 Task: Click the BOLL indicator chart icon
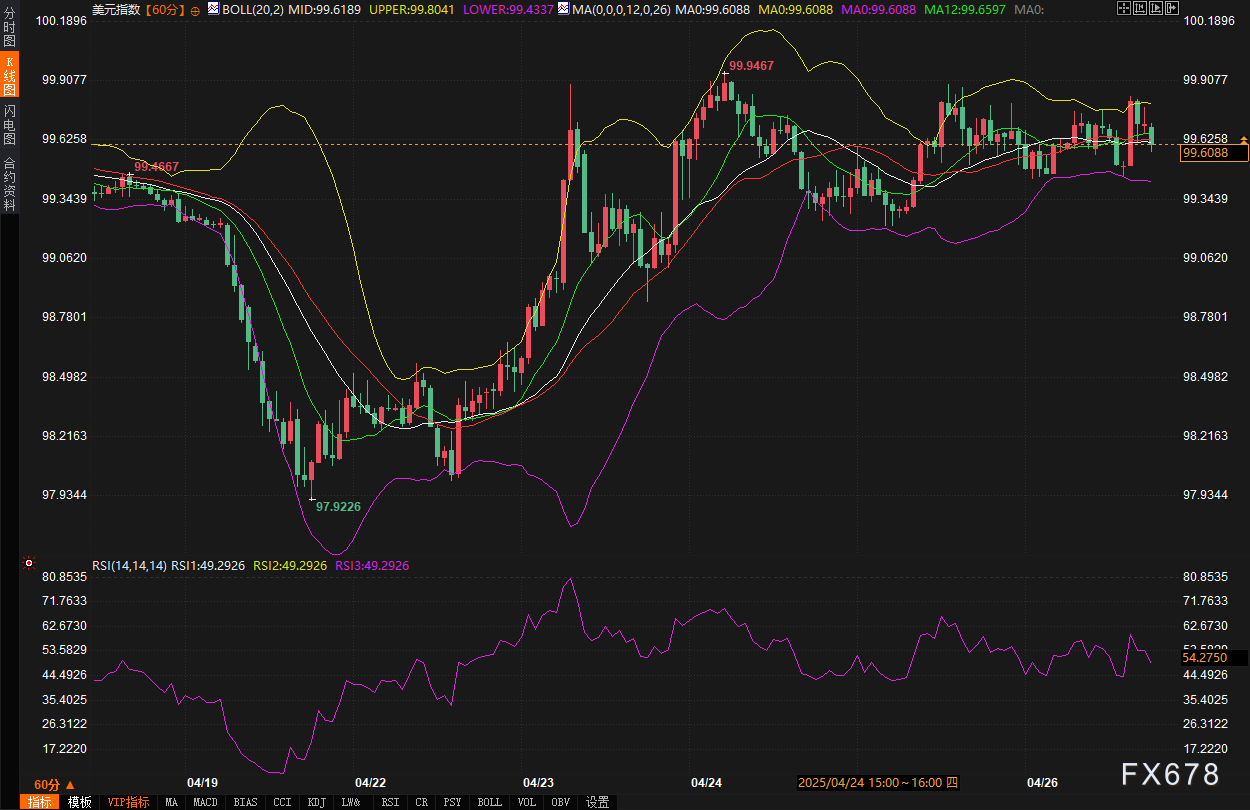pyautogui.click(x=213, y=9)
